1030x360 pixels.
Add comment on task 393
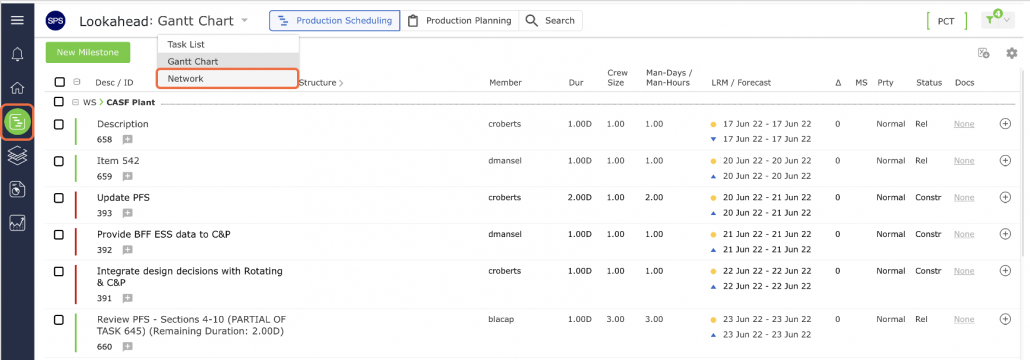pyautogui.click(x=127, y=213)
